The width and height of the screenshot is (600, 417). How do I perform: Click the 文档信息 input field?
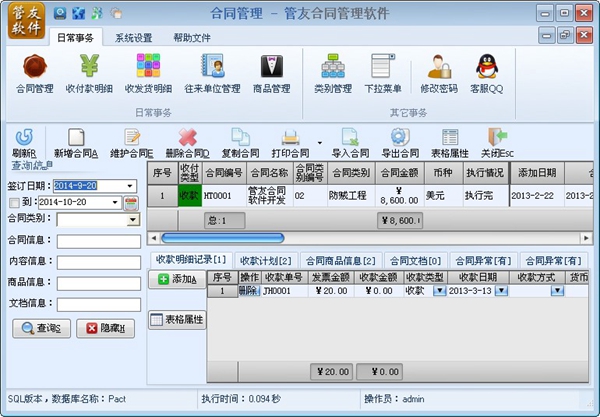[x=99, y=305]
